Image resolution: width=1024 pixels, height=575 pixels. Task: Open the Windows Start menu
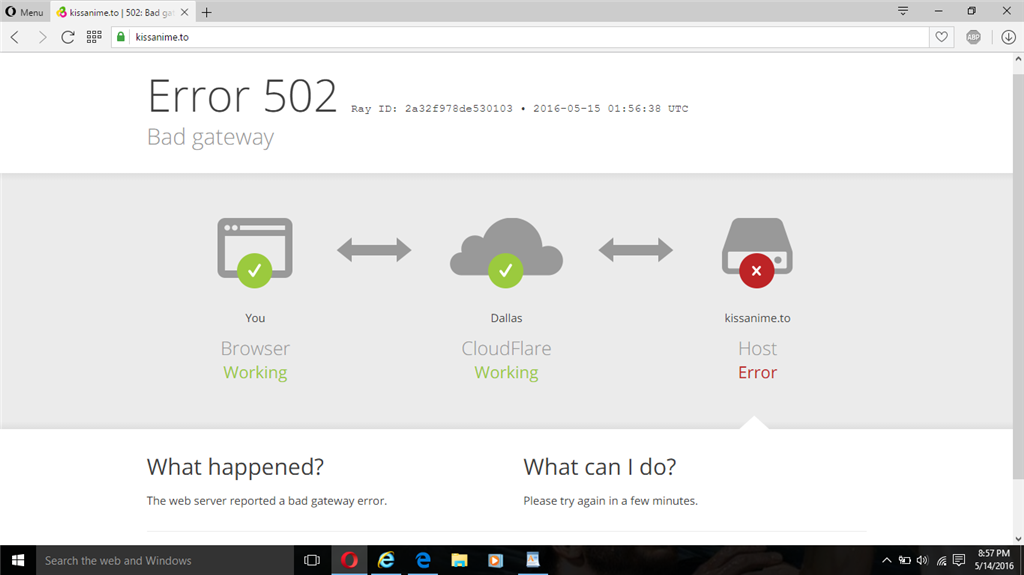pos(18,560)
